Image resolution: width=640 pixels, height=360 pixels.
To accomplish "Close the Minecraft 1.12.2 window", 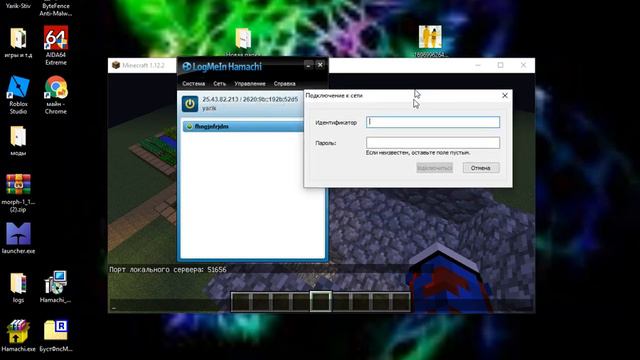I will click(x=523, y=65).
